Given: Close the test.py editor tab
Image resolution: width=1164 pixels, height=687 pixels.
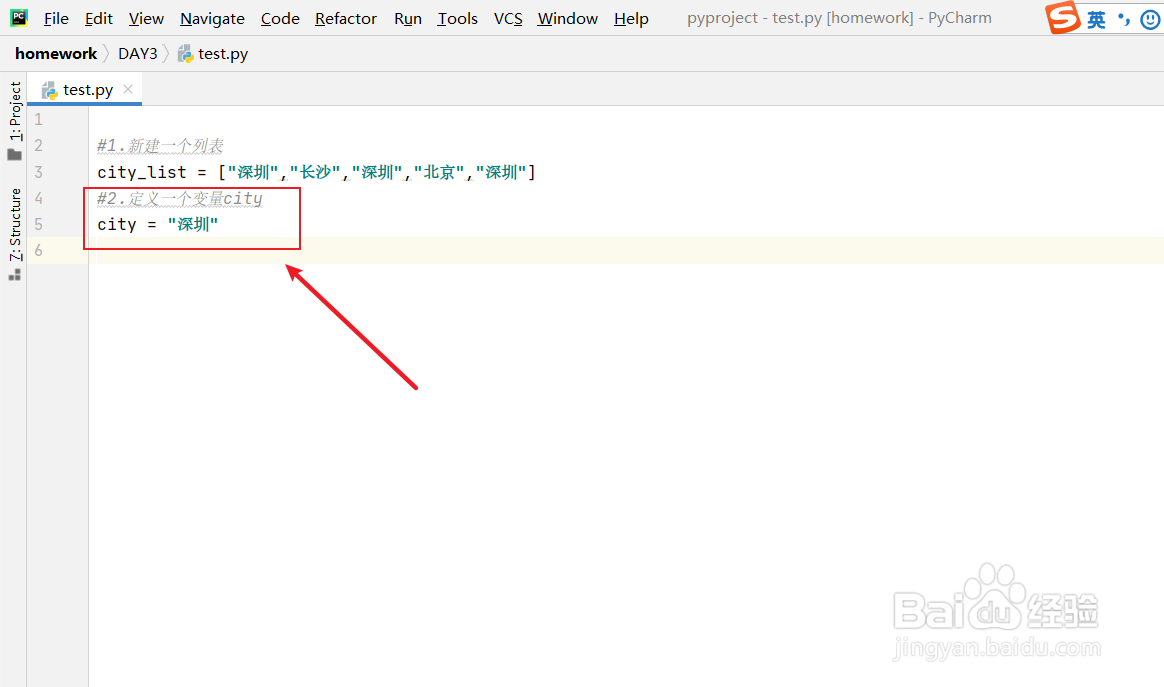Looking at the screenshot, I should pos(128,89).
